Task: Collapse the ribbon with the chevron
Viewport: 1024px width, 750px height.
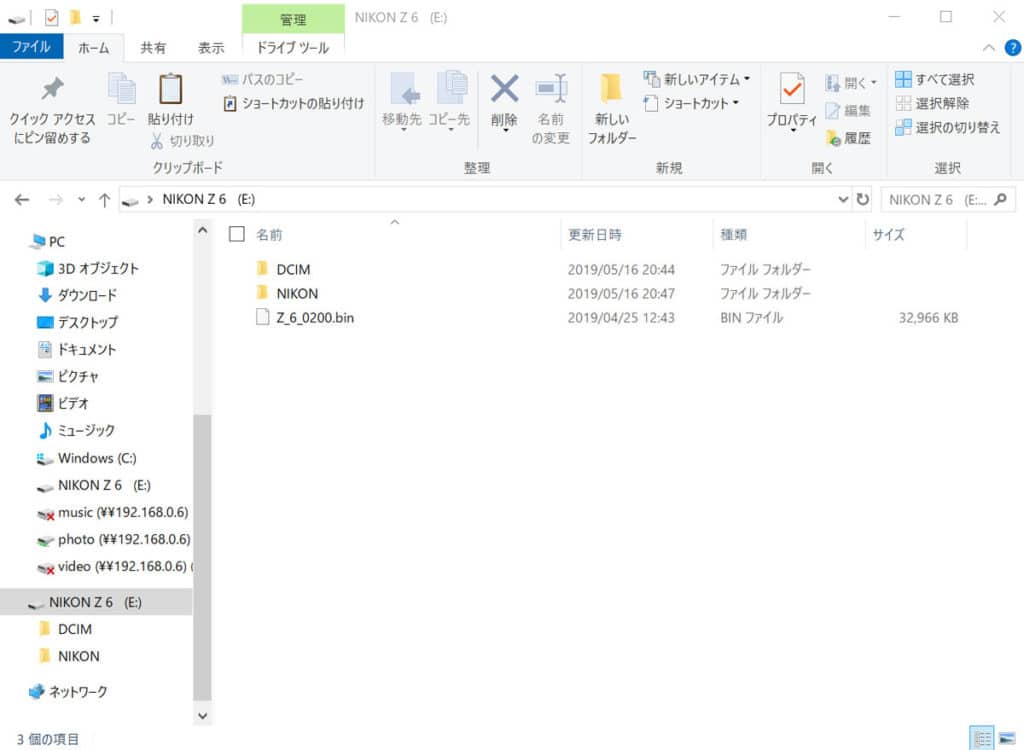Action: (x=989, y=48)
